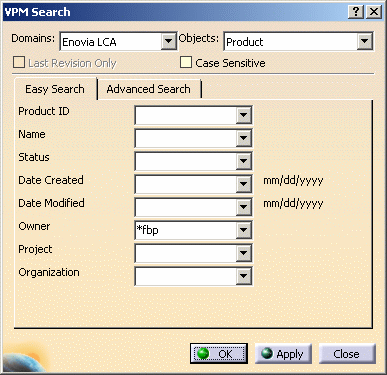Expand the Project dropdown arrow

[x=244, y=253]
